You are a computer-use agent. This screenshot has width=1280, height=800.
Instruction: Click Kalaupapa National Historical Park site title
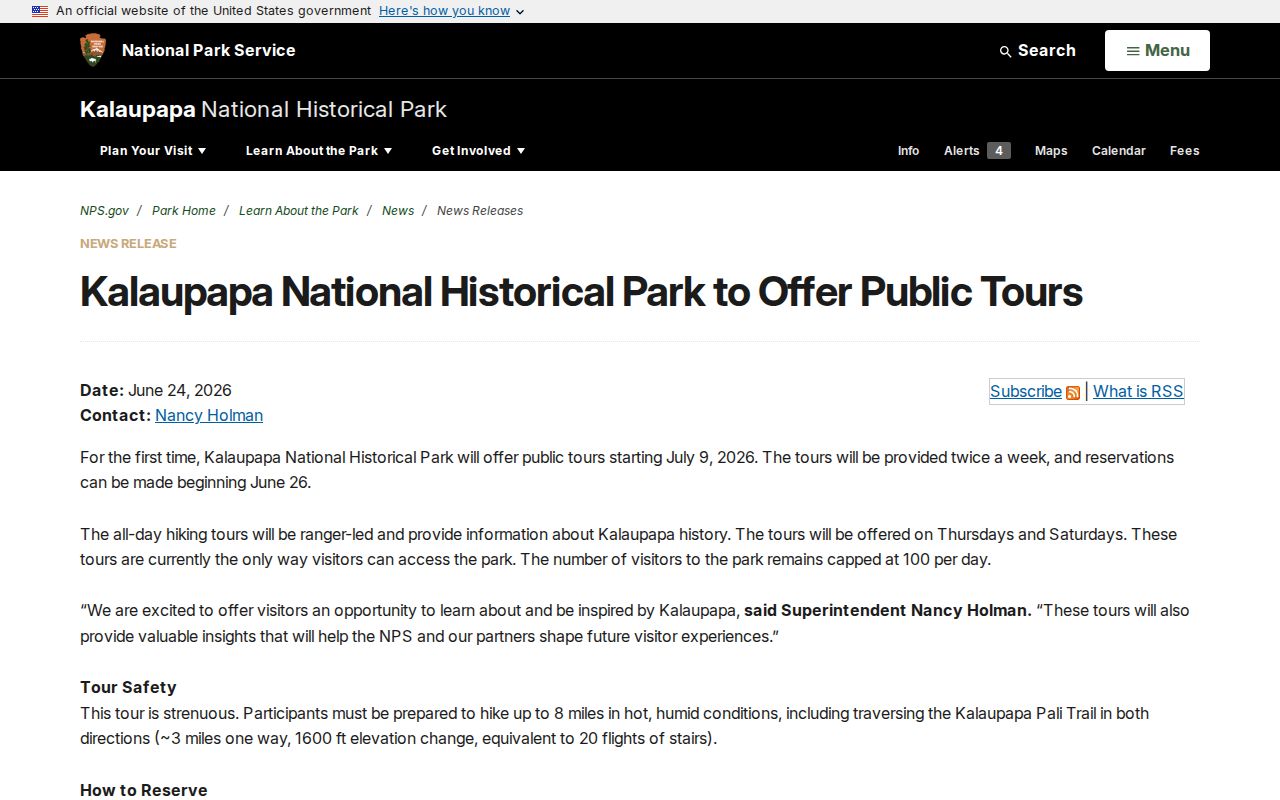[x=263, y=109]
